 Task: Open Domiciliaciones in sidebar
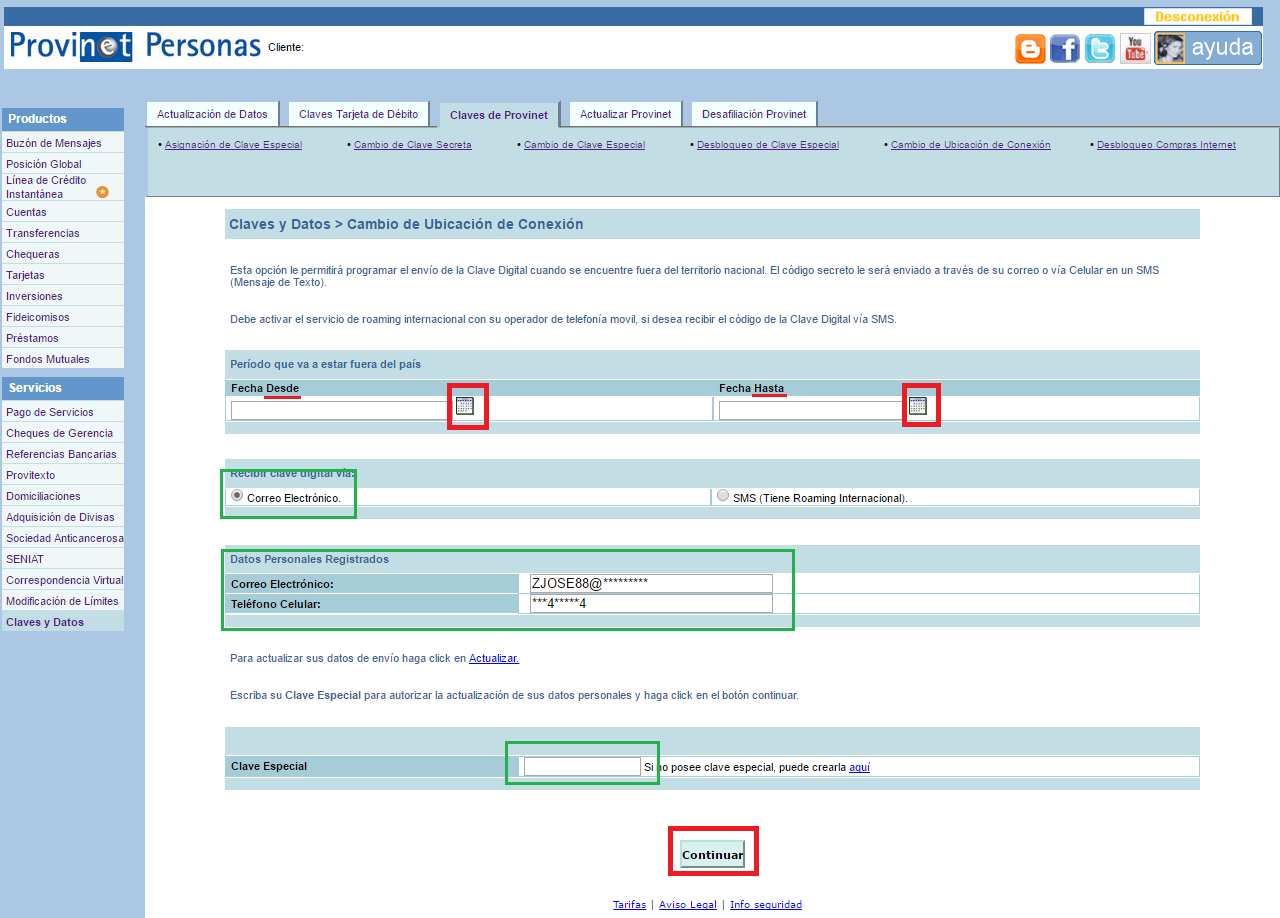63,496
